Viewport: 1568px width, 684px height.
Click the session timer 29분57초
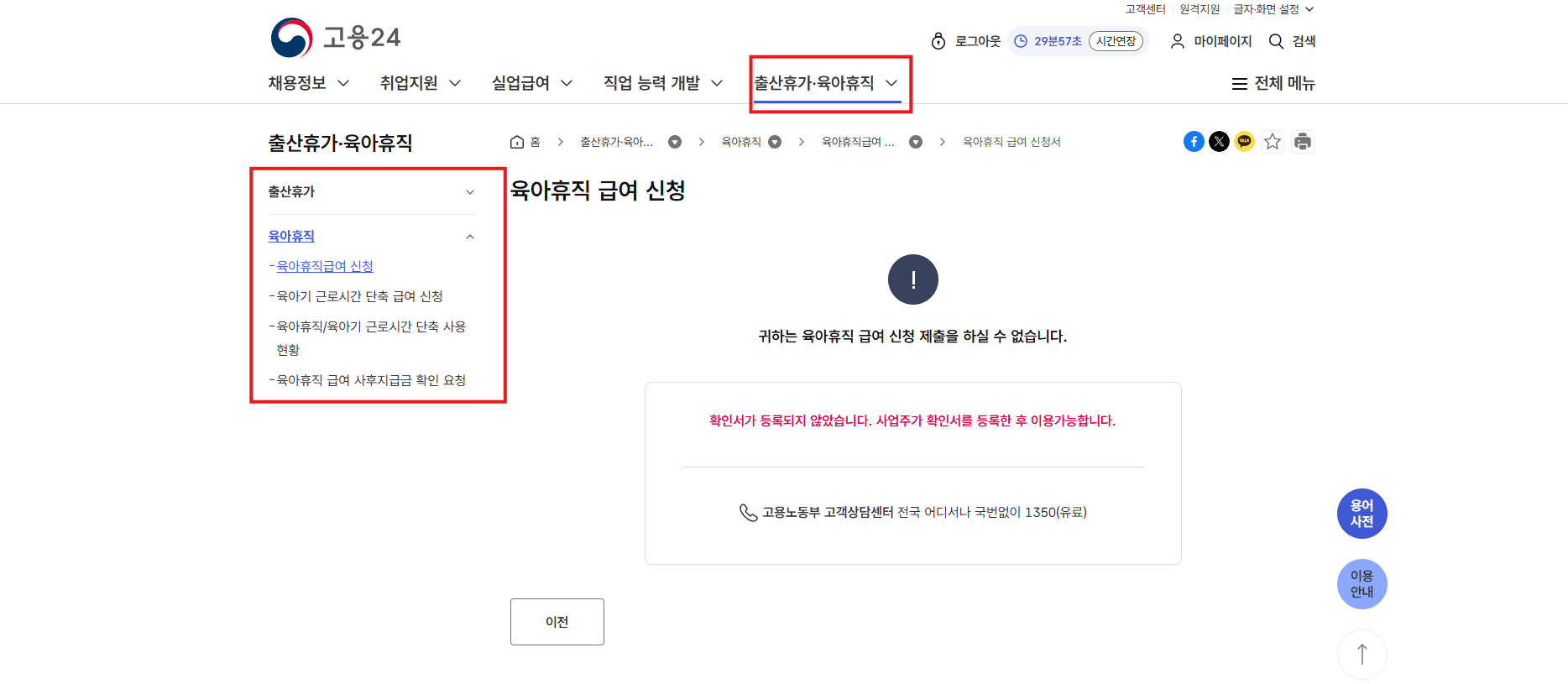pos(1058,41)
